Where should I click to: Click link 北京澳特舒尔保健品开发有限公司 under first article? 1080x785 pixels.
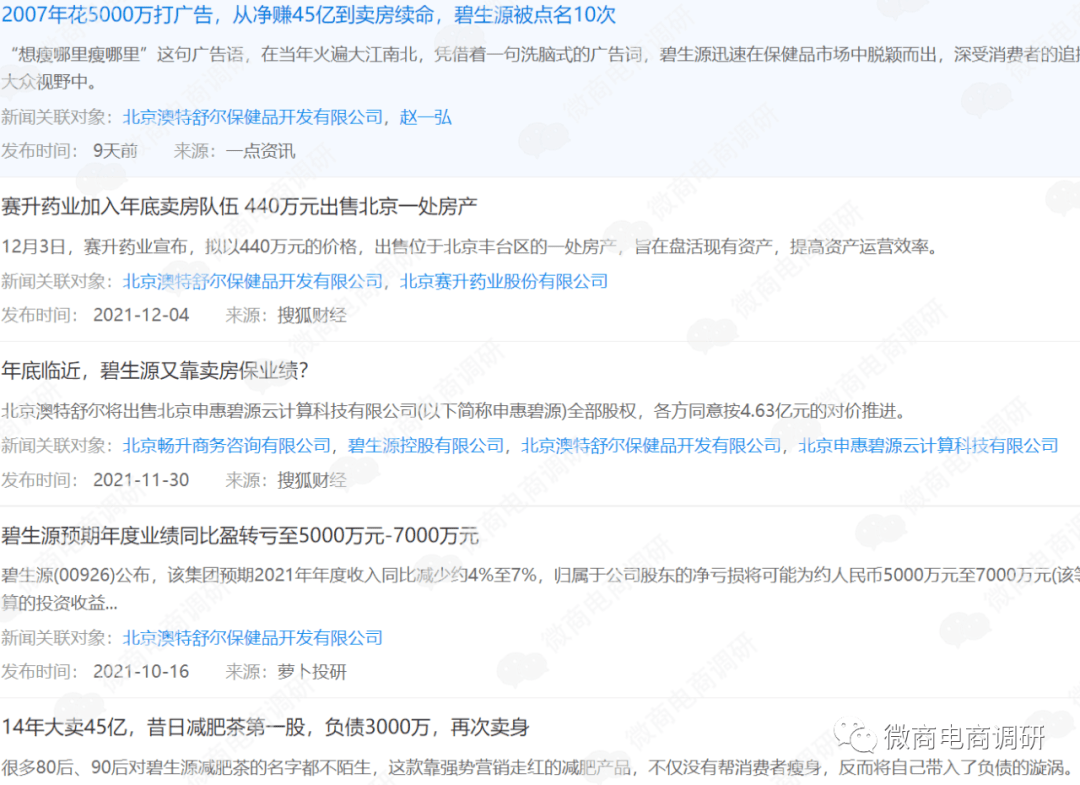click(x=253, y=117)
